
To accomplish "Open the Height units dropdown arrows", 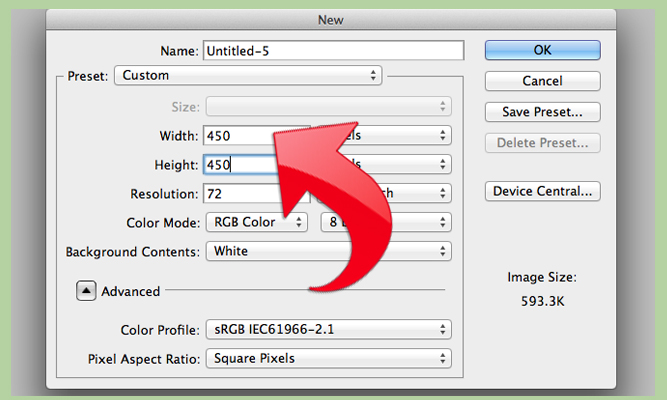I will click(442, 164).
